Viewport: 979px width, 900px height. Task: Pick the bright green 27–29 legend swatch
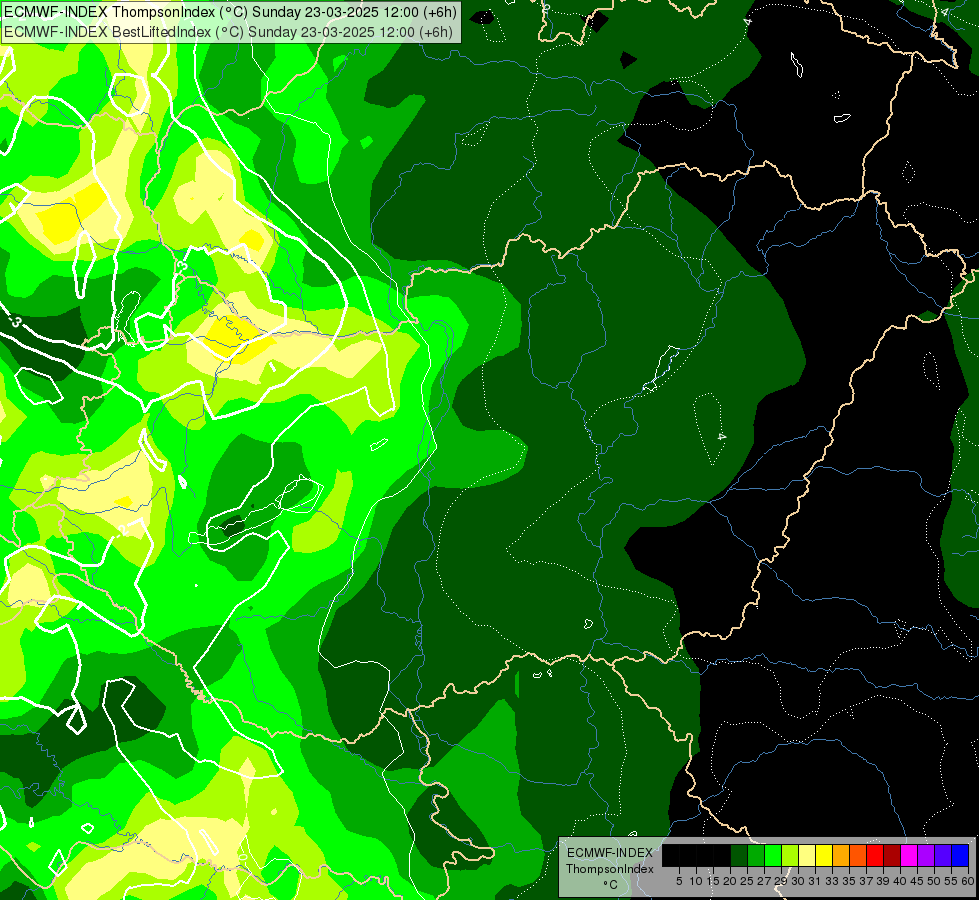[x=773, y=855]
